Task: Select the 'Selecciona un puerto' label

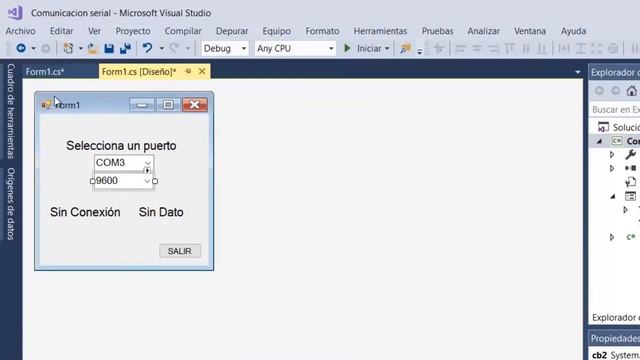Action: (x=121, y=146)
